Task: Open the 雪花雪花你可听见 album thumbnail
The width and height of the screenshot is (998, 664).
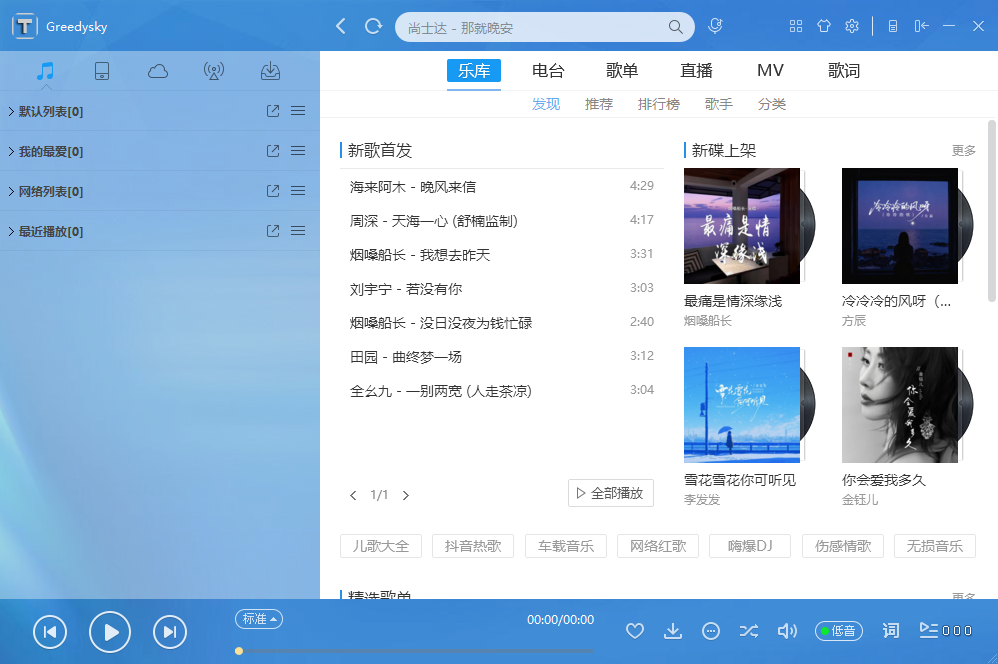Action: pyautogui.click(x=740, y=404)
